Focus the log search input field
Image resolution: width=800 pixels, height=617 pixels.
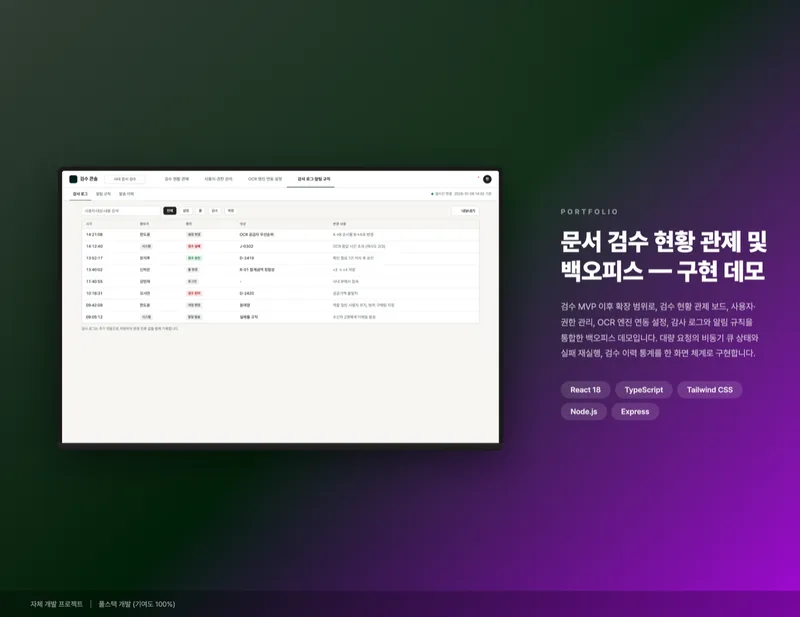click(121, 211)
